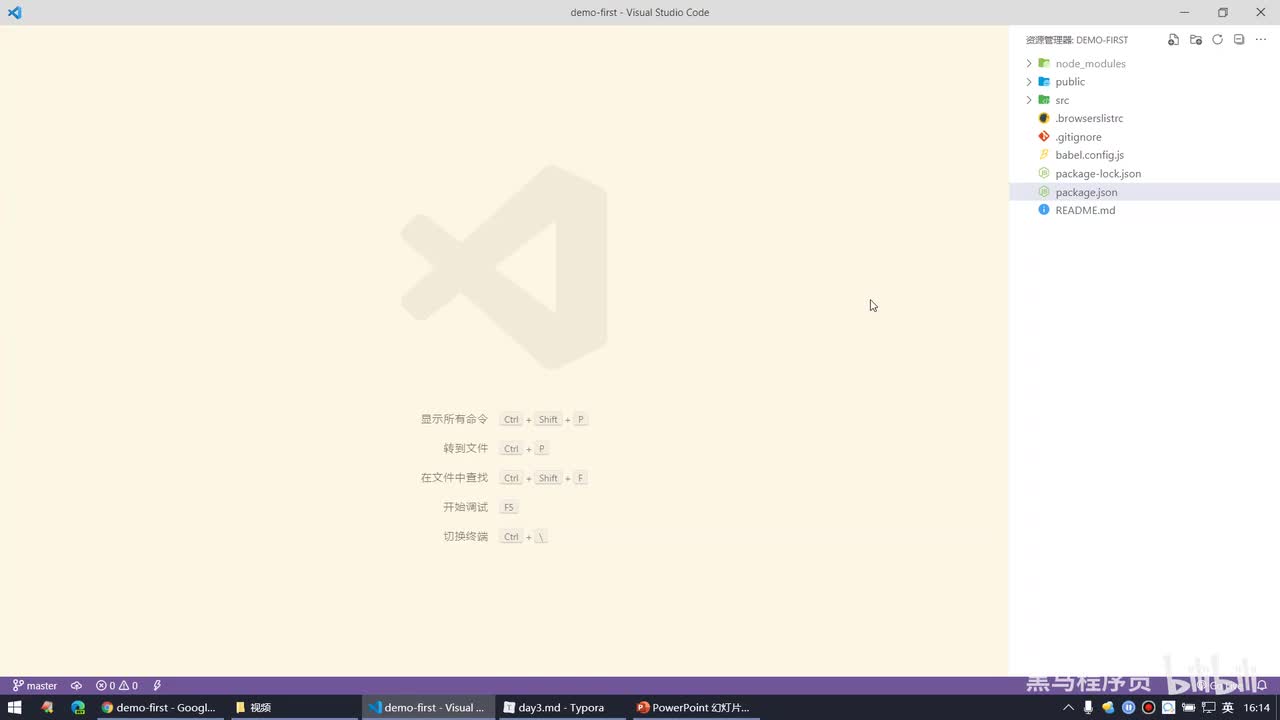Click the 转到文件 hint text
The height and width of the screenshot is (720, 1280).
466,448
